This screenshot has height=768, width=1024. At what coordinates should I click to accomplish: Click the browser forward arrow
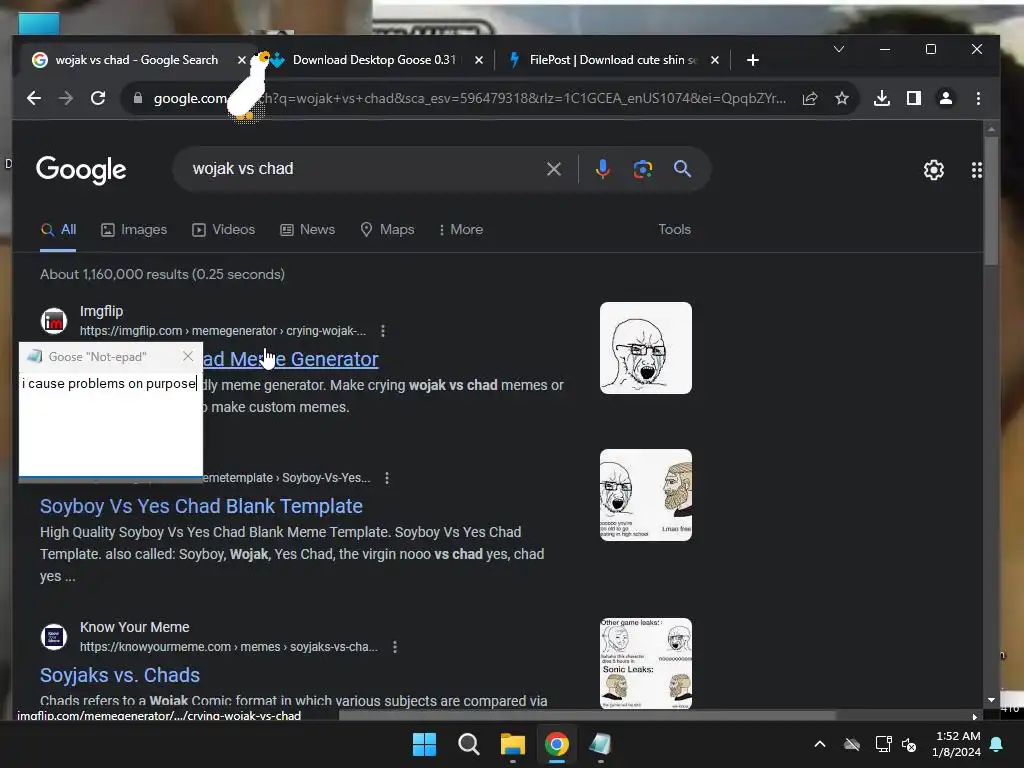pos(65,98)
